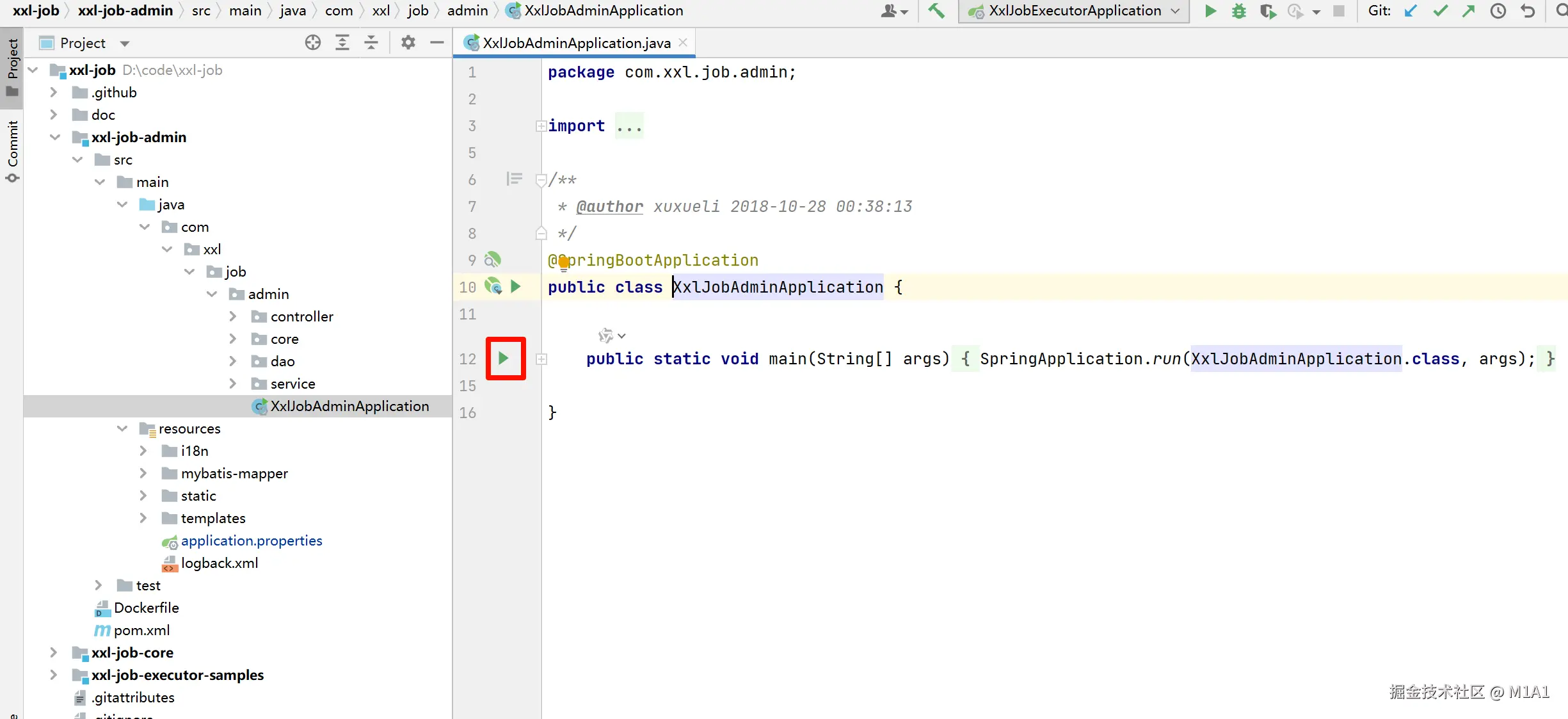Collapse import fold marker on line 3

point(541,126)
